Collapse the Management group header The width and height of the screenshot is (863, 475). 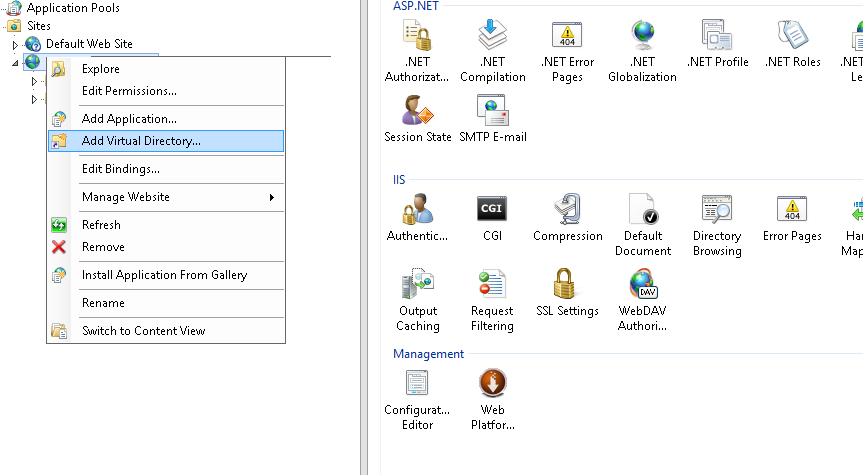point(428,354)
